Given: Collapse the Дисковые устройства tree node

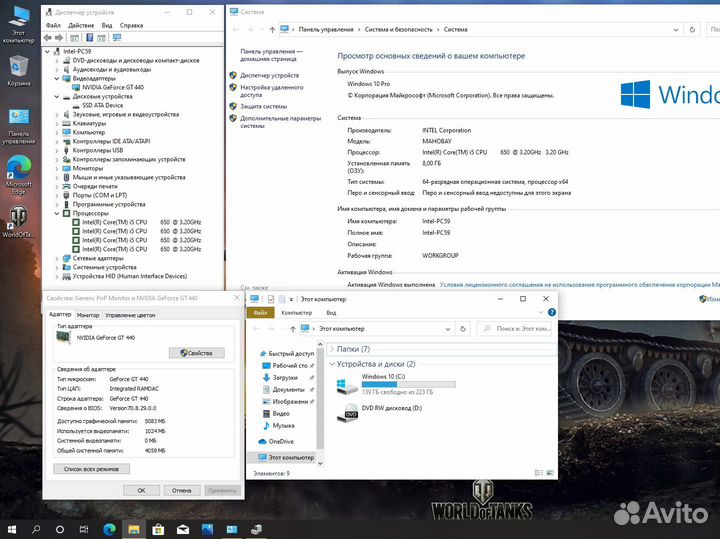Looking at the screenshot, I should click(57, 96).
